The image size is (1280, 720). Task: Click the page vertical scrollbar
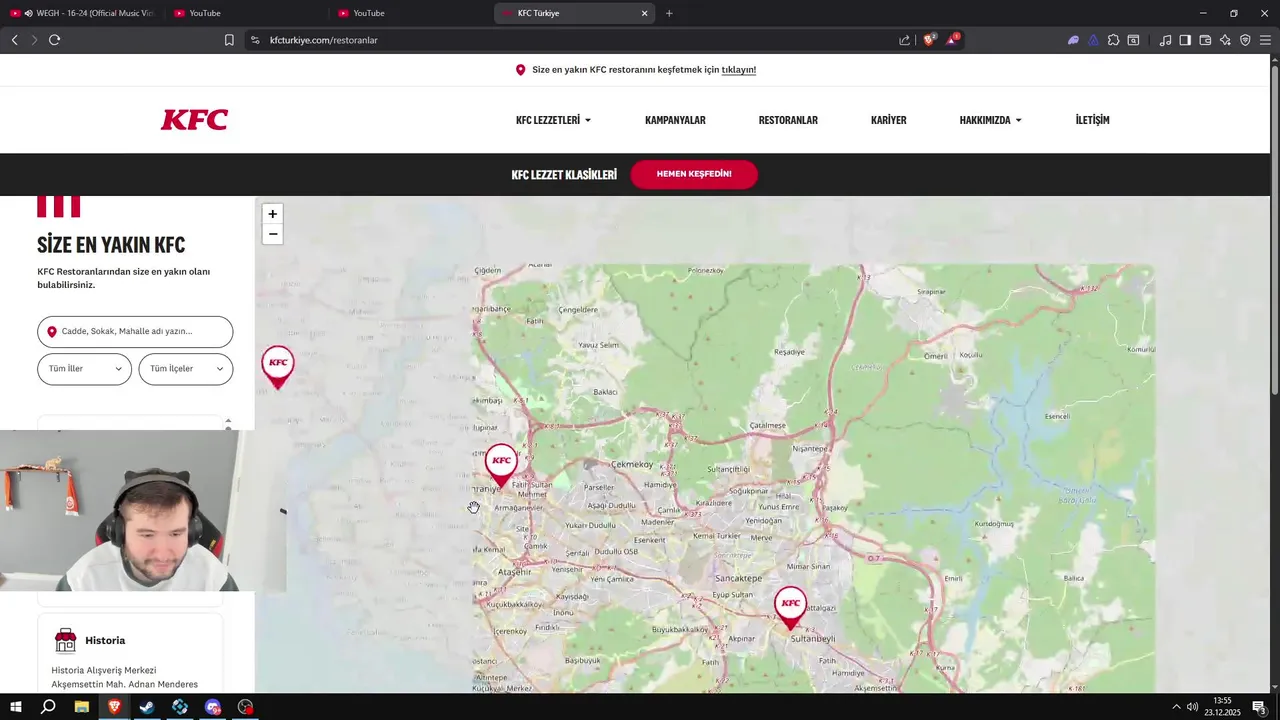[x=1274, y=230]
